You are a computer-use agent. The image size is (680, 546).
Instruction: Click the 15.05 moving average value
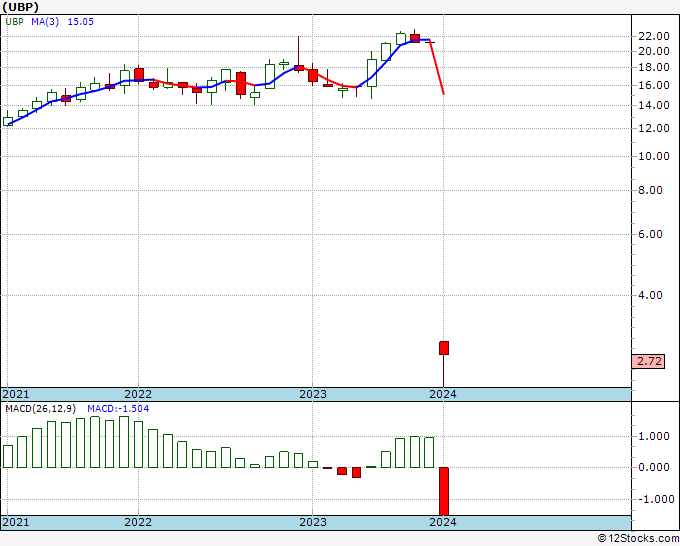pos(81,22)
